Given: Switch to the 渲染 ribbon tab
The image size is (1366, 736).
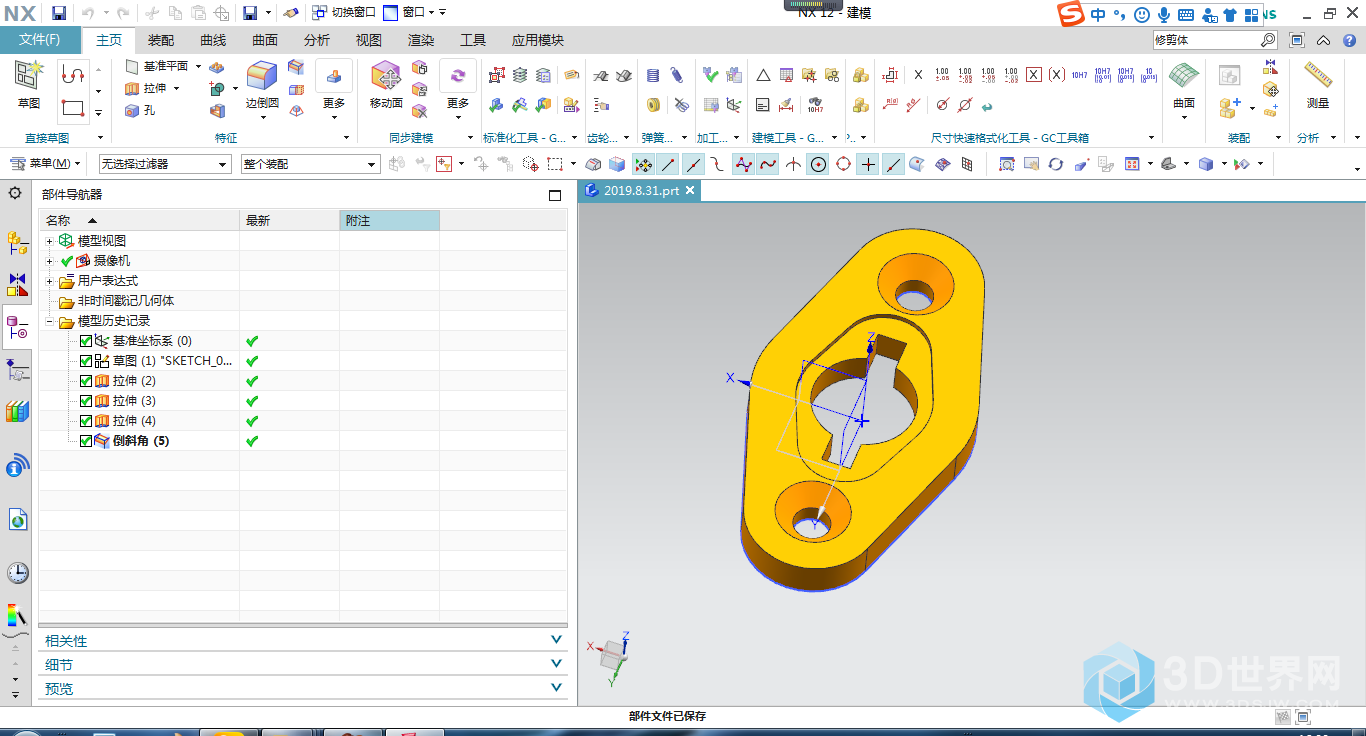Looking at the screenshot, I should (421, 40).
